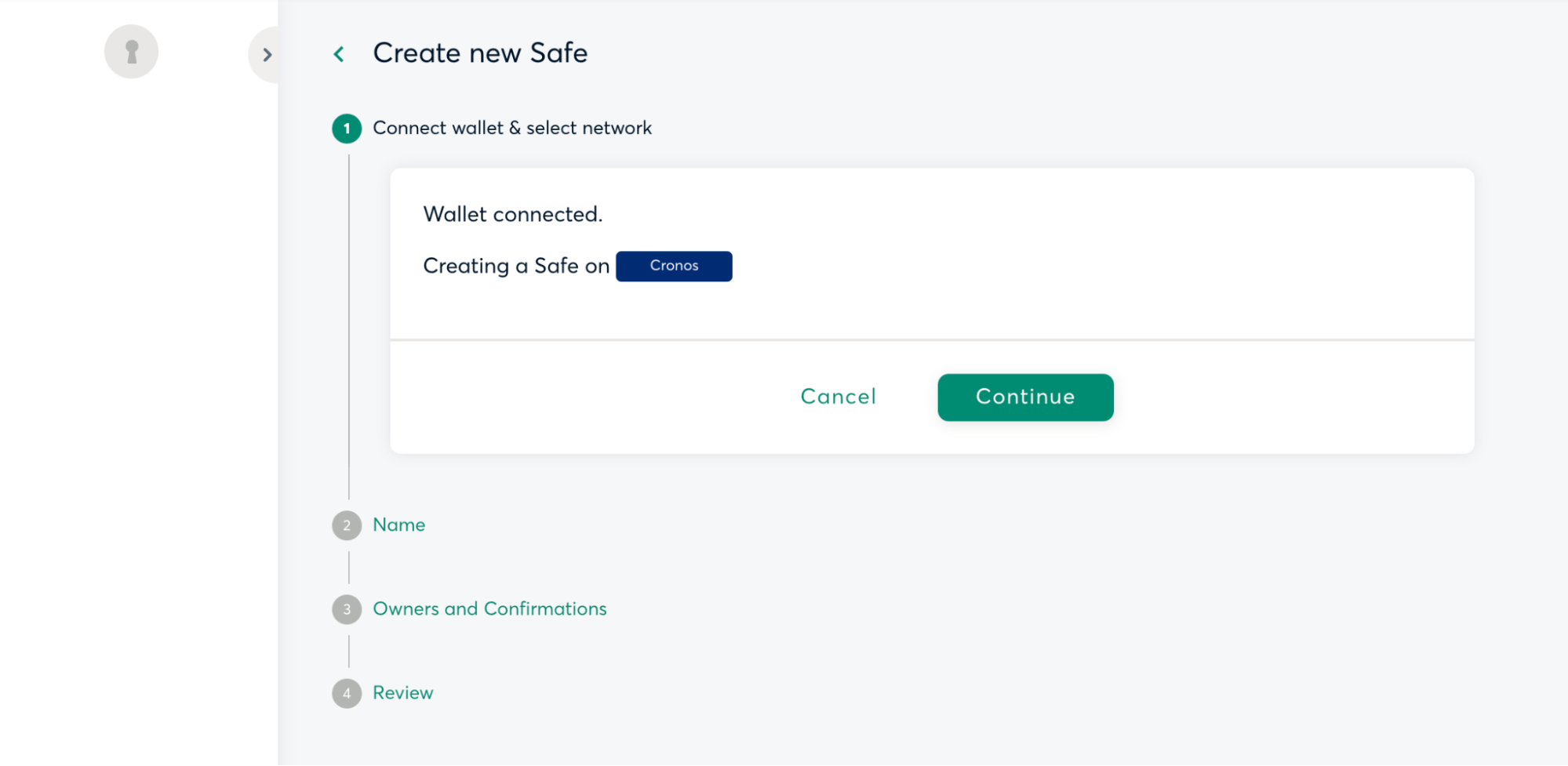
Task: Click the Cronos network badge
Action: (674, 266)
